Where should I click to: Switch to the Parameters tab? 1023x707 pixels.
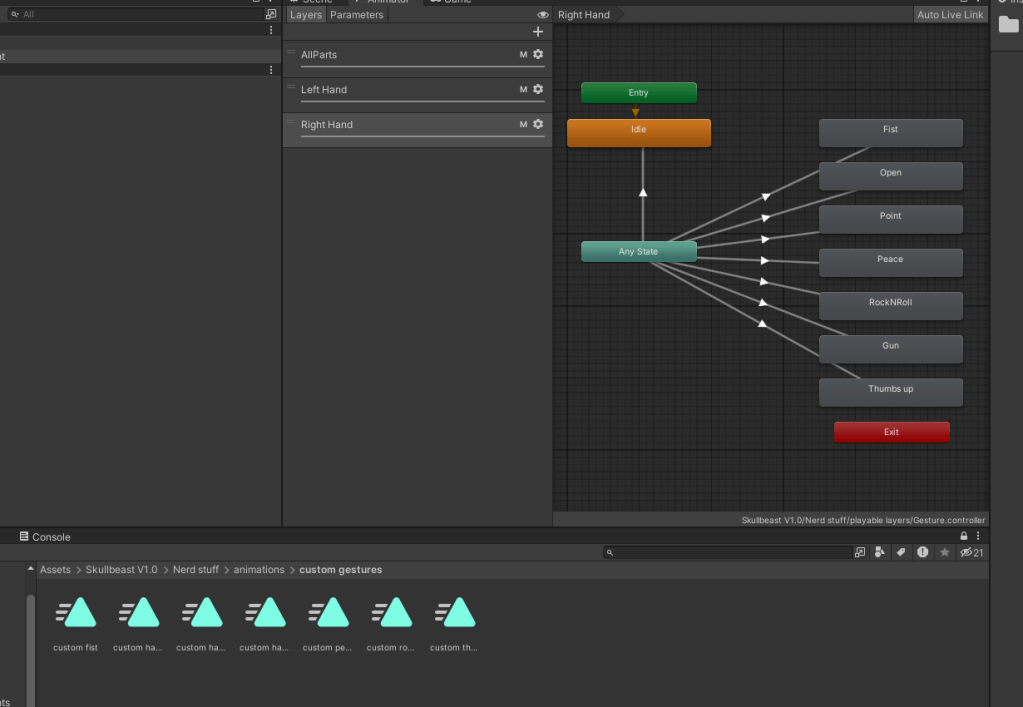(x=356, y=15)
